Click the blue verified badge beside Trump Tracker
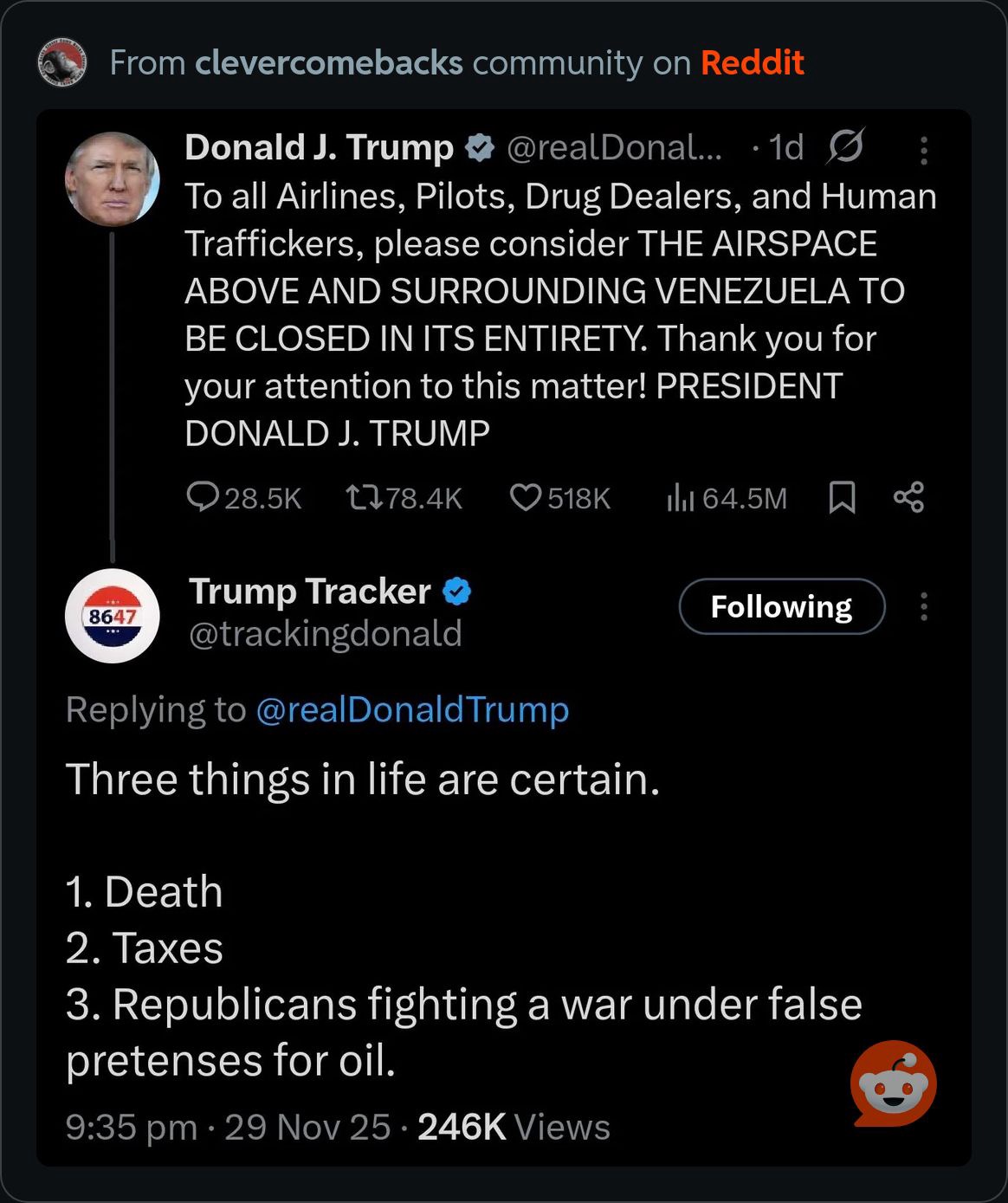The image size is (1008, 1203). pyautogui.click(x=457, y=592)
